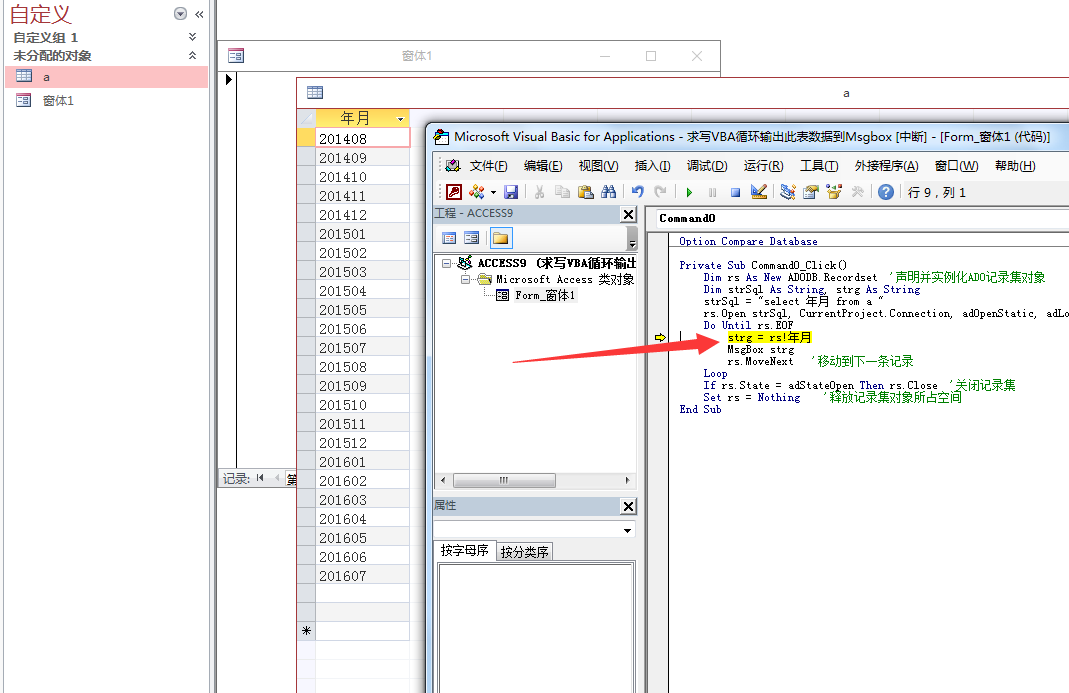Click the Copy icon in the VBA toolbar
The image size is (1069, 693).
click(562, 192)
